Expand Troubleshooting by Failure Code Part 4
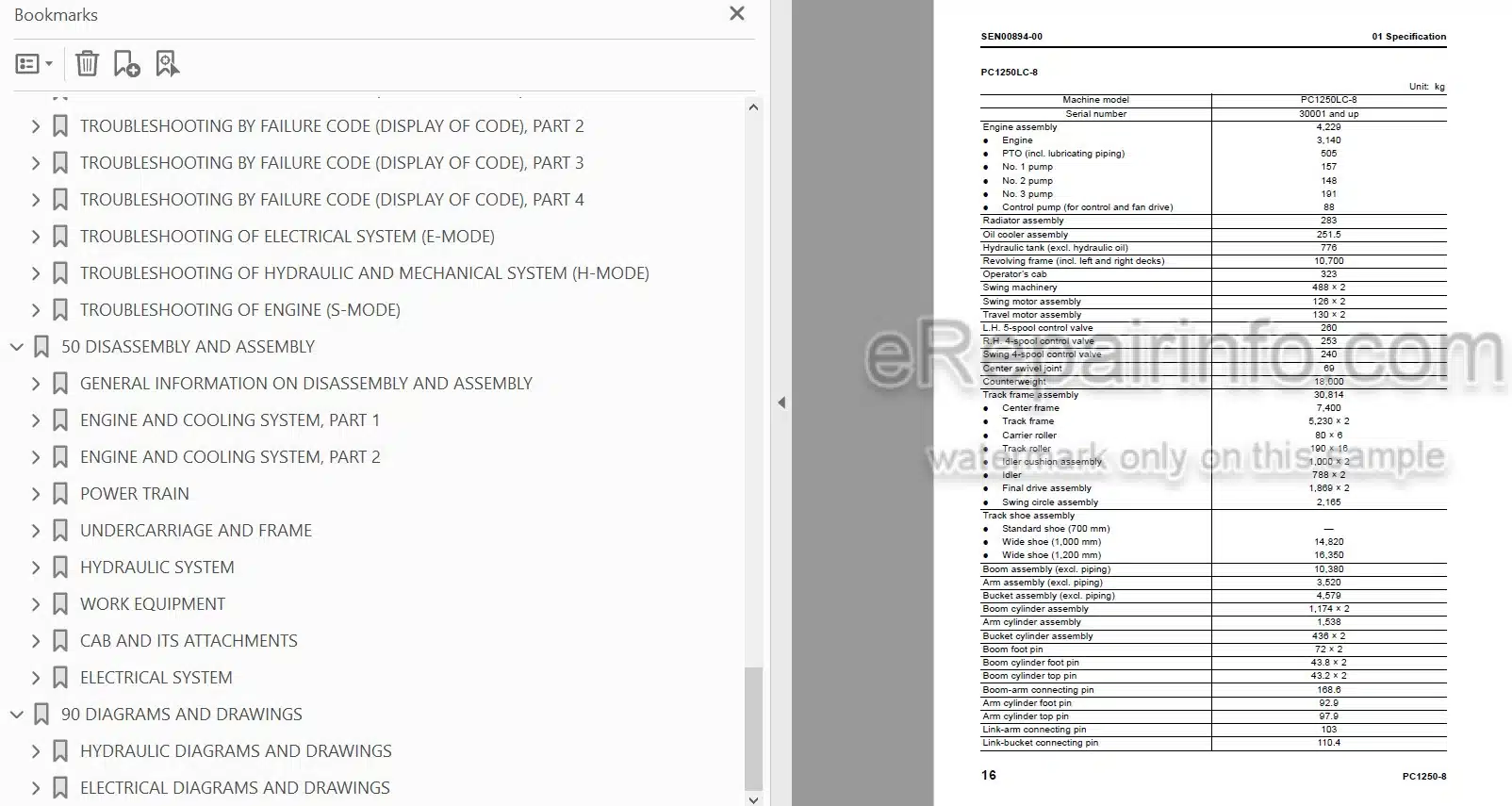 (x=36, y=200)
